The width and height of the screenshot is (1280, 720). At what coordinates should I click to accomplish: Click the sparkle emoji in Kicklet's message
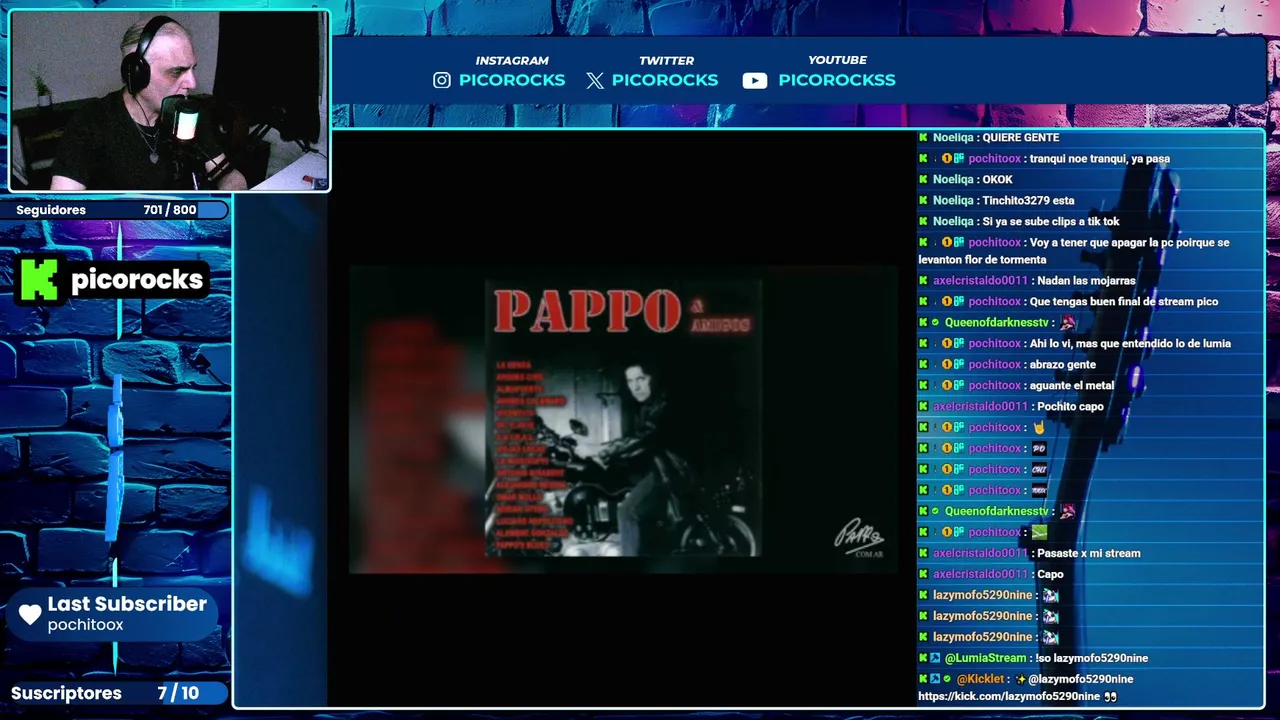click(x=1020, y=679)
